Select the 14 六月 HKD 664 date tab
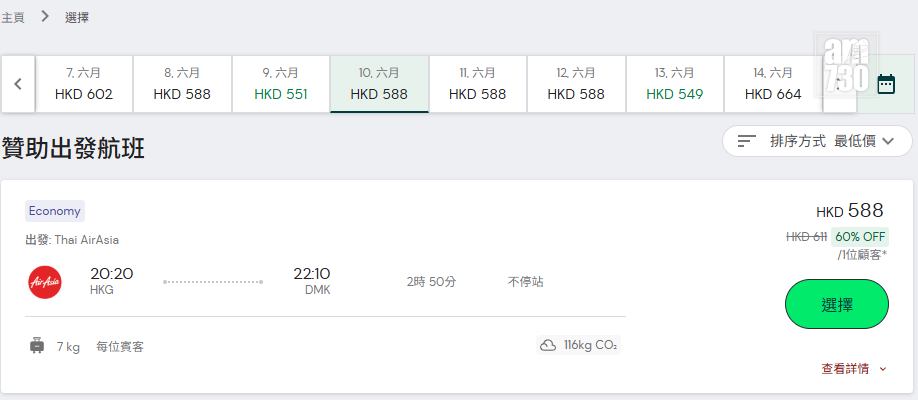Viewport: 918px width, 400px height. (773, 84)
